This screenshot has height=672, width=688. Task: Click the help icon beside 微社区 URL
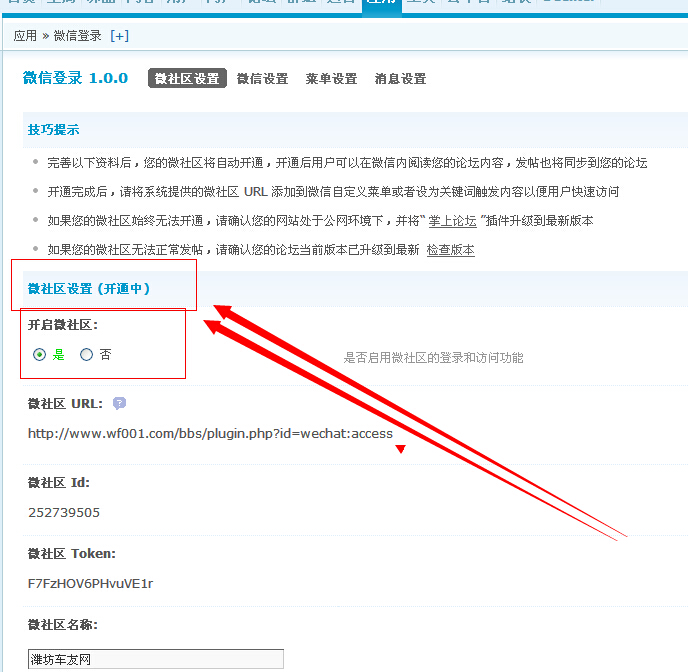[119, 403]
